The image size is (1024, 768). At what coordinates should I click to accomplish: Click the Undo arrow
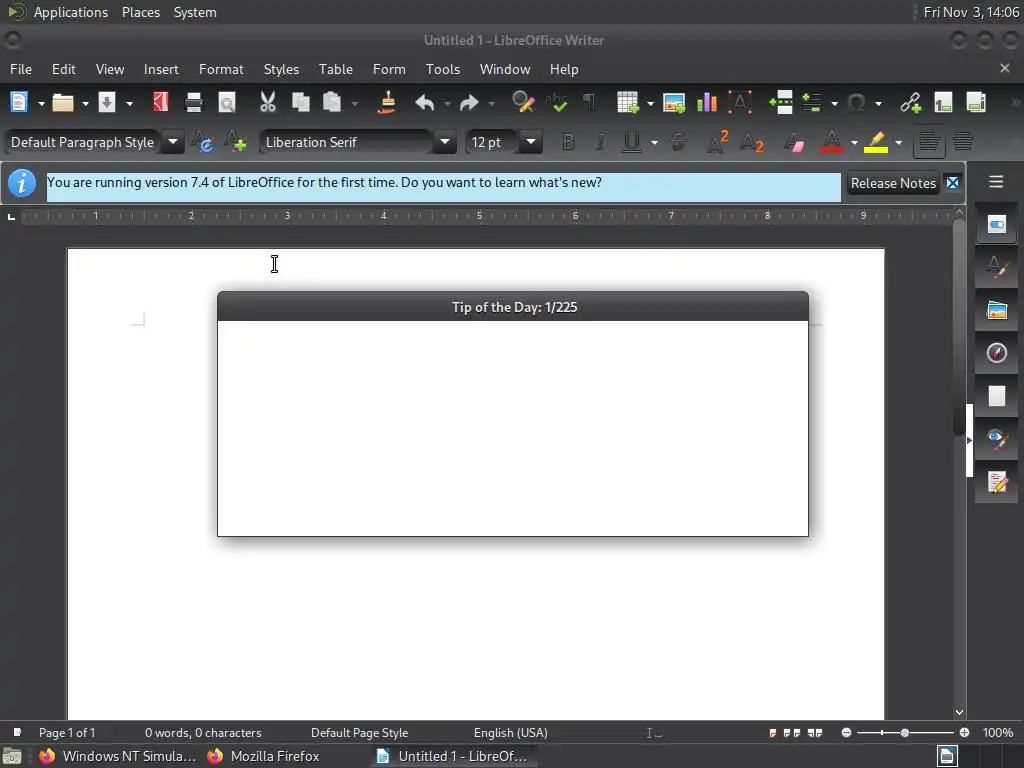(x=424, y=103)
